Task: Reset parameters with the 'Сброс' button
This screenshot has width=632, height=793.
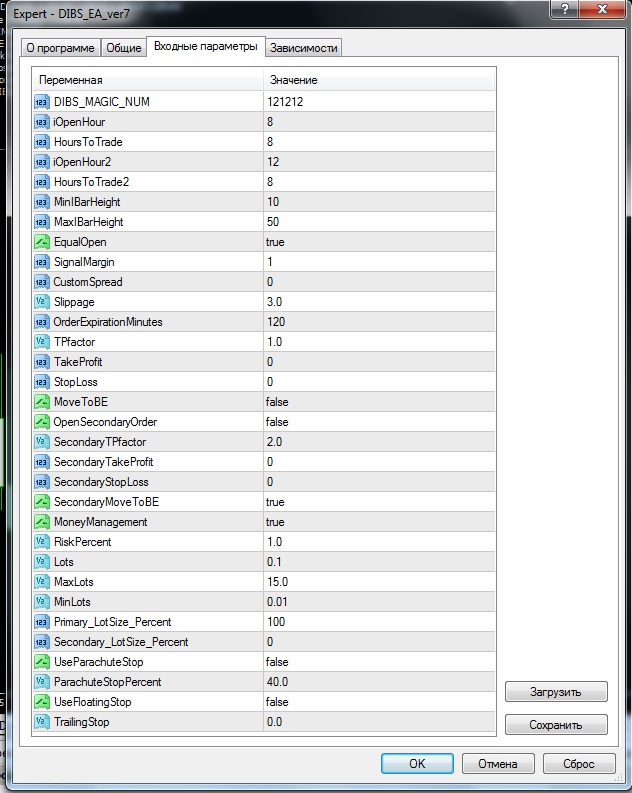Action: (x=579, y=764)
